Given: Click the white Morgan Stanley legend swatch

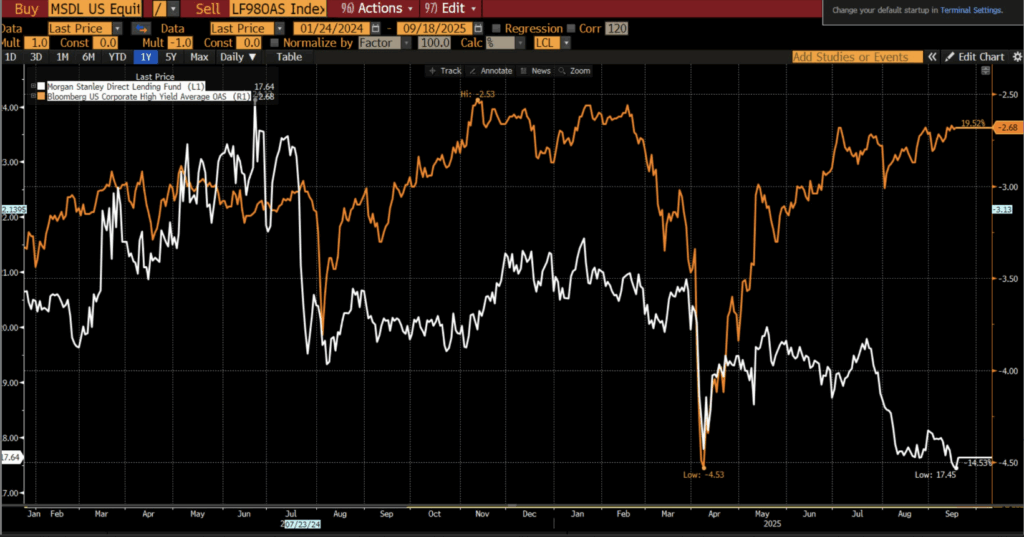Looking at the screenshot, I should pos(41,87).
